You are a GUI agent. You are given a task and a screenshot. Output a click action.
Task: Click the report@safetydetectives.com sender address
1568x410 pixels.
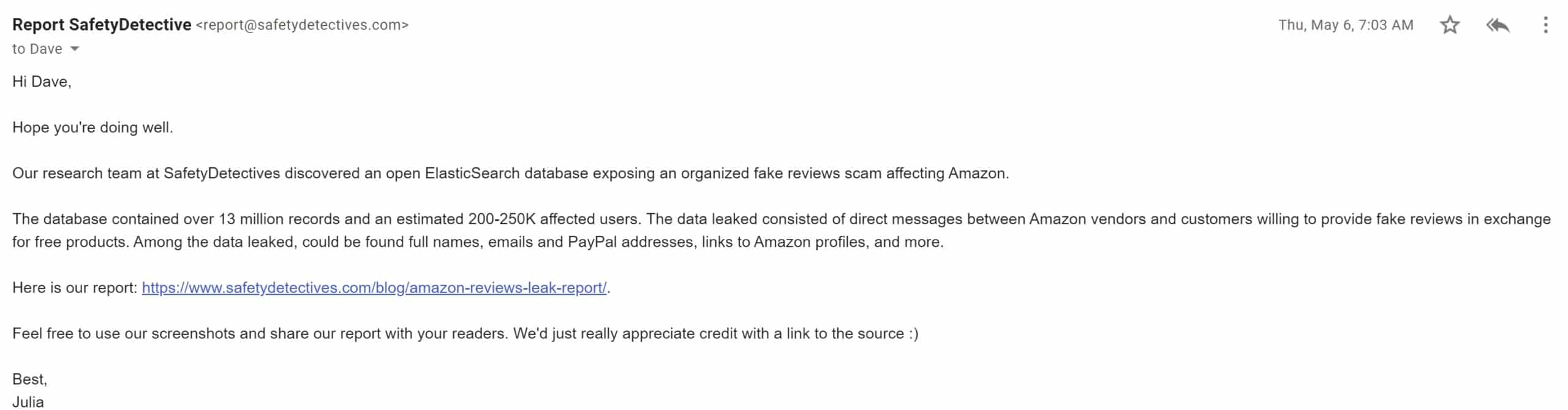point(302,25)
